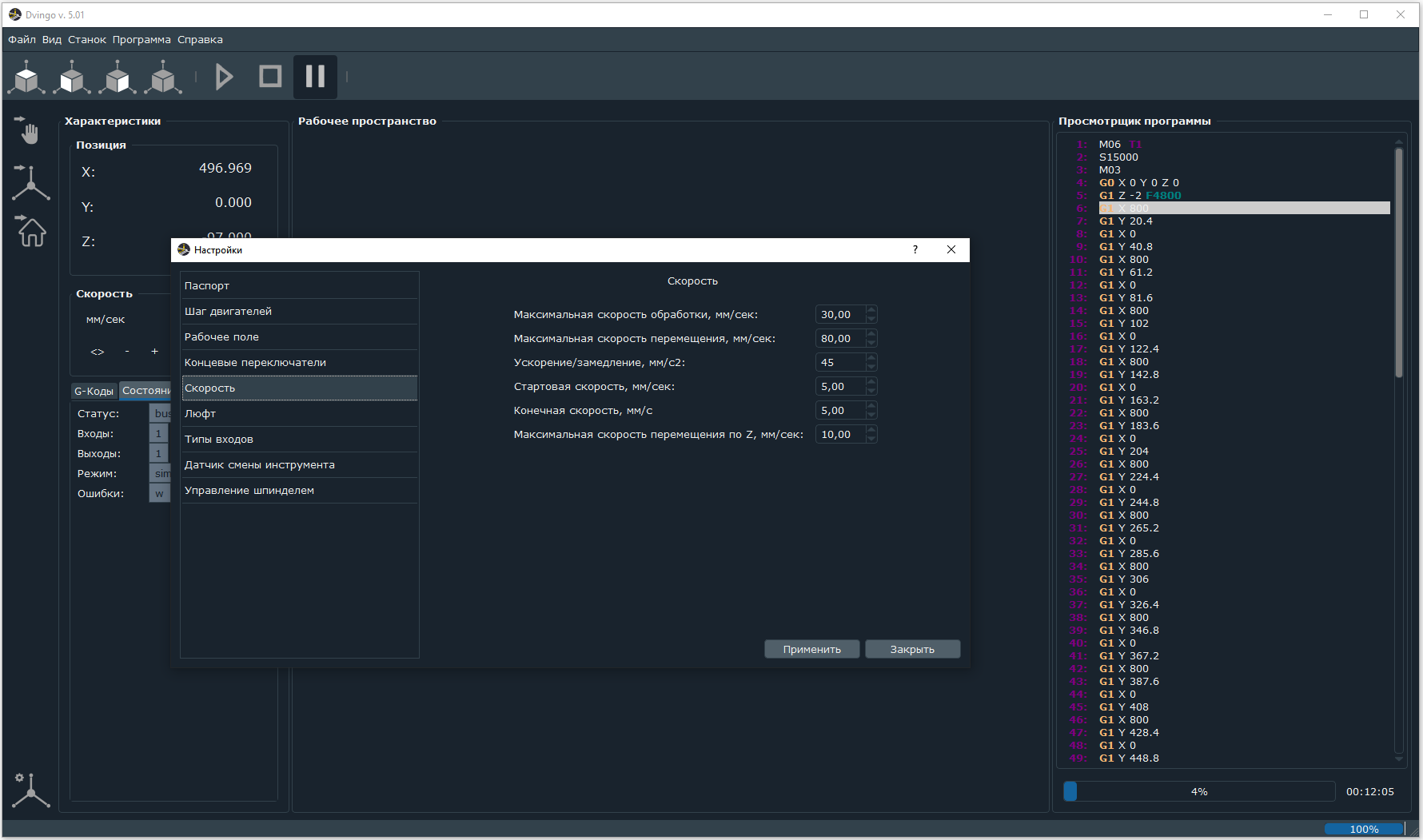Click the Ускорение/замедление input field
The image size is (1423, 840).
(839, 362)
